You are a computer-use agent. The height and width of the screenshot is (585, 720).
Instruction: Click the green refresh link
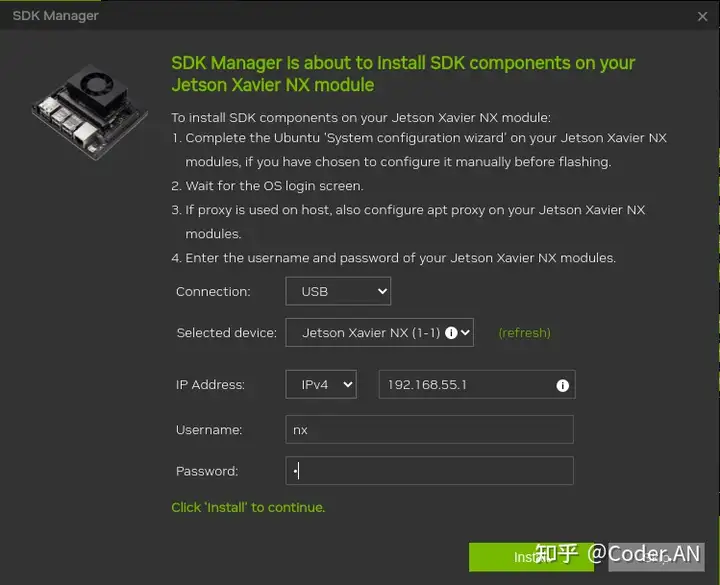coord(524,332)
